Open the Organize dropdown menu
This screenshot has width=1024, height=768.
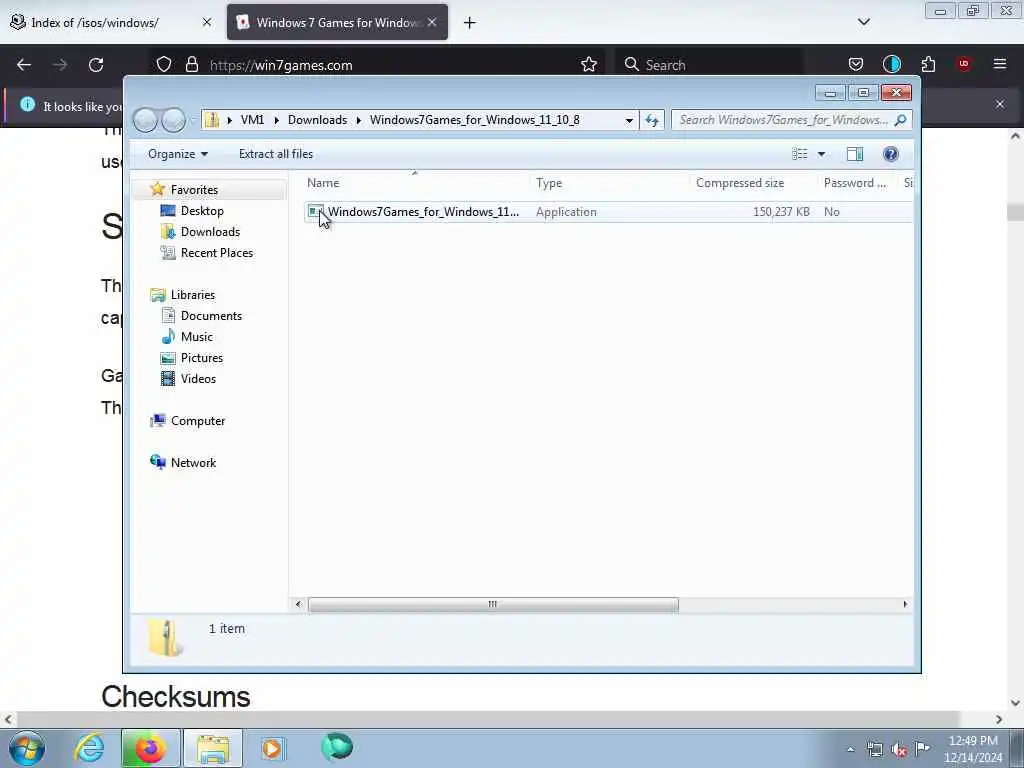point(178,154)
